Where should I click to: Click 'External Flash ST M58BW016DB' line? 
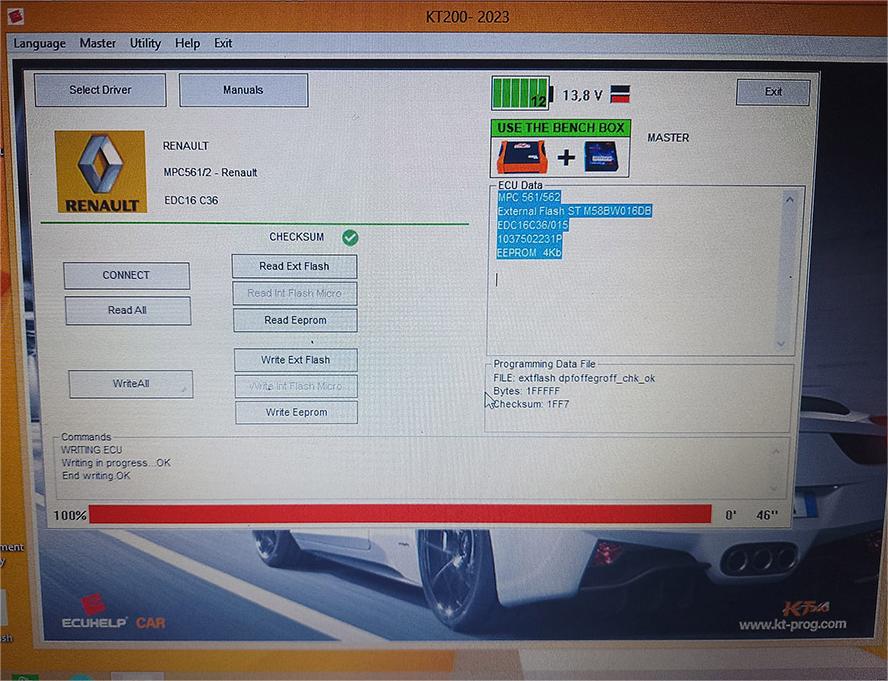pos(574,211)
